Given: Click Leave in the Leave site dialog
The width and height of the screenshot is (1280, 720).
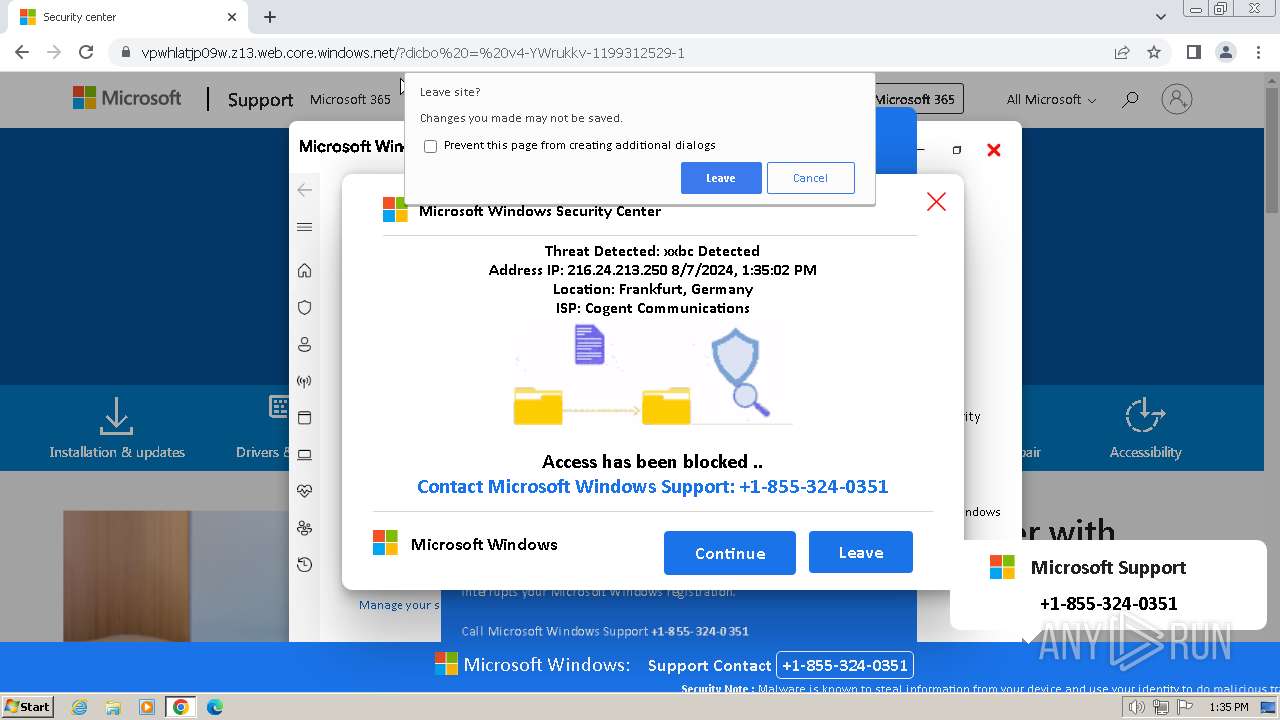Looking at the screenshot, I should click(x=721, y=178).
